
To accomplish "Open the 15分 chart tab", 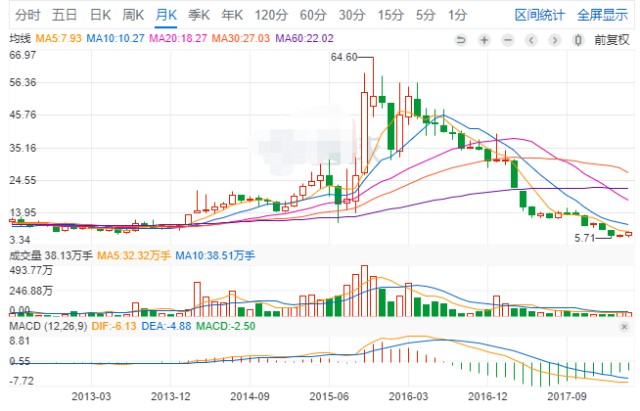I will 390,16.
